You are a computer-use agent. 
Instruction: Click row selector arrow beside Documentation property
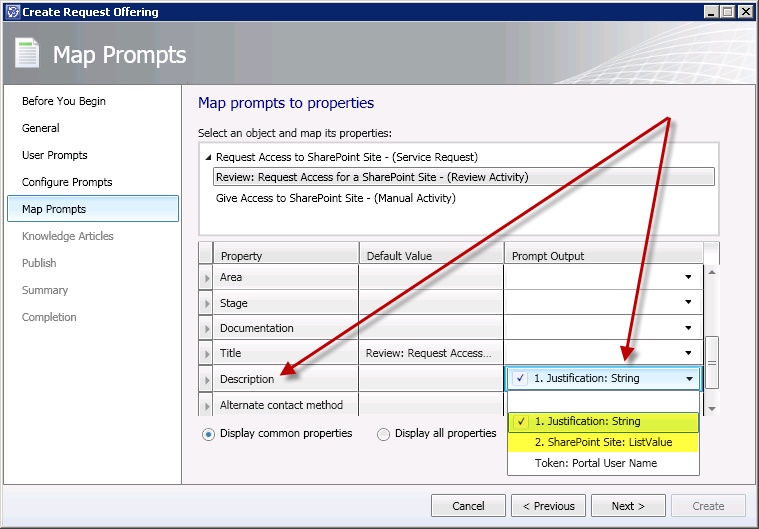(207, 328)
